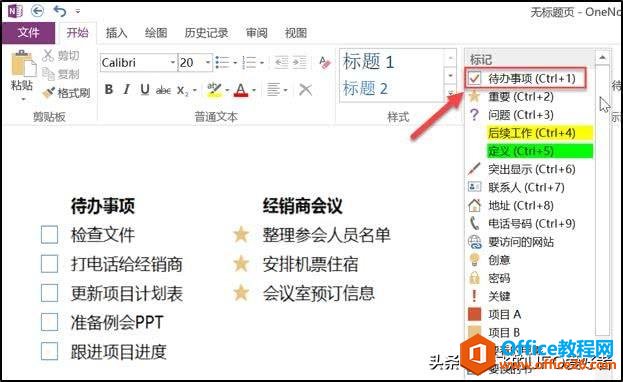Toggle subscript formatting

click(183, 91)
